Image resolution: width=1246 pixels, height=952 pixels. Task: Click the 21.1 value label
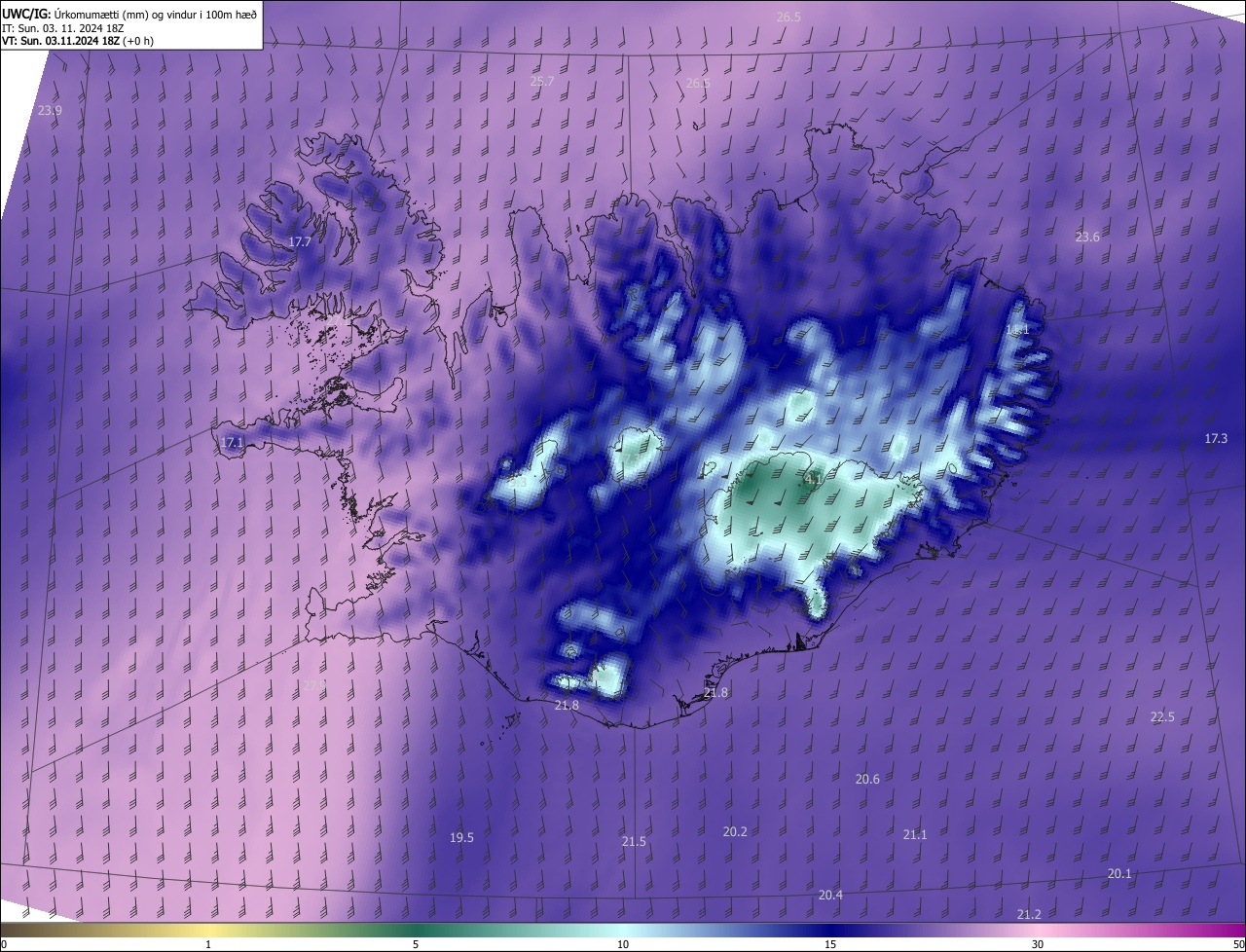click(x=915, y=835)
